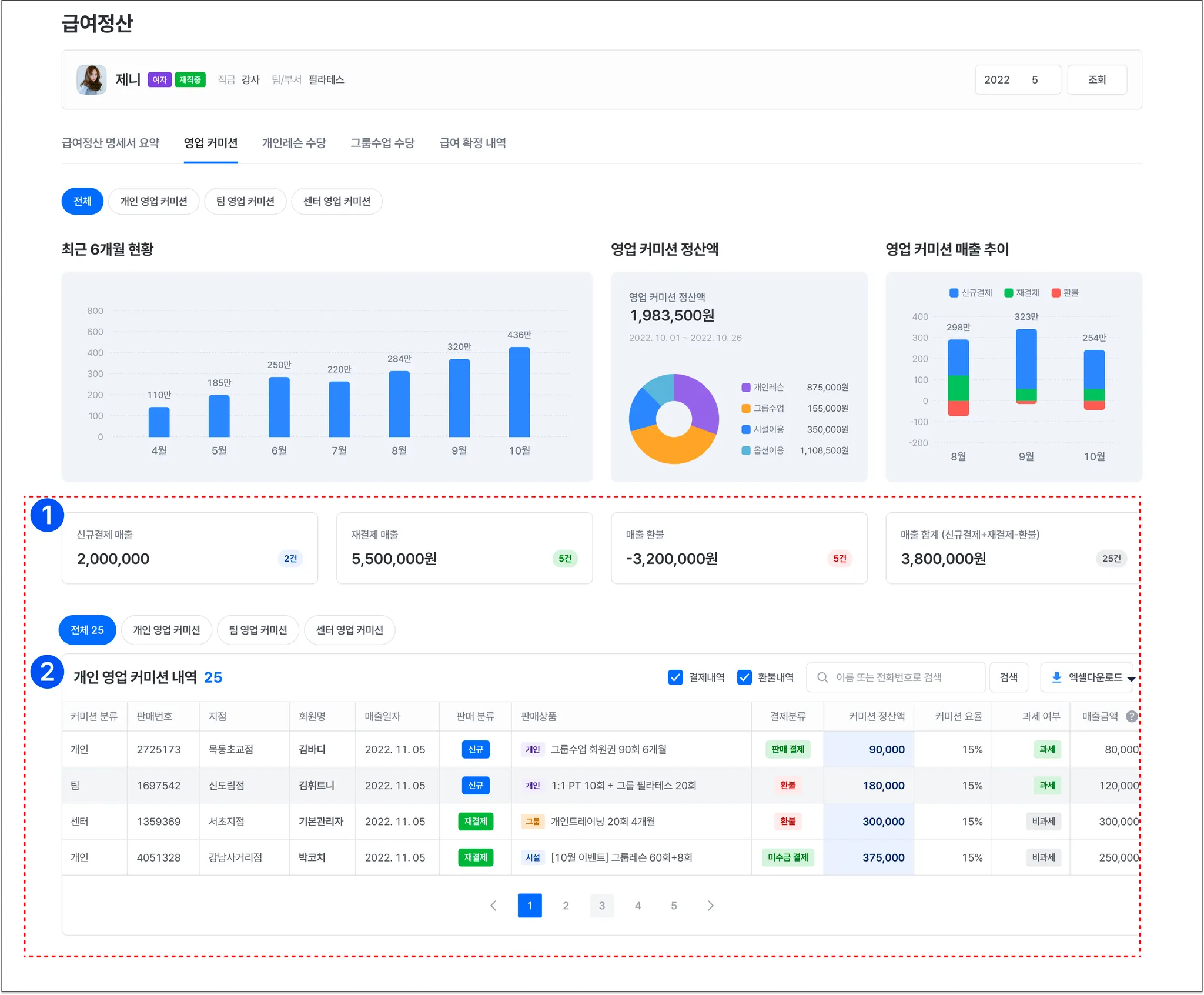This screenshot has height=995, width=1204.
Task: Go to previous page arrow
Action: (494, 906)
